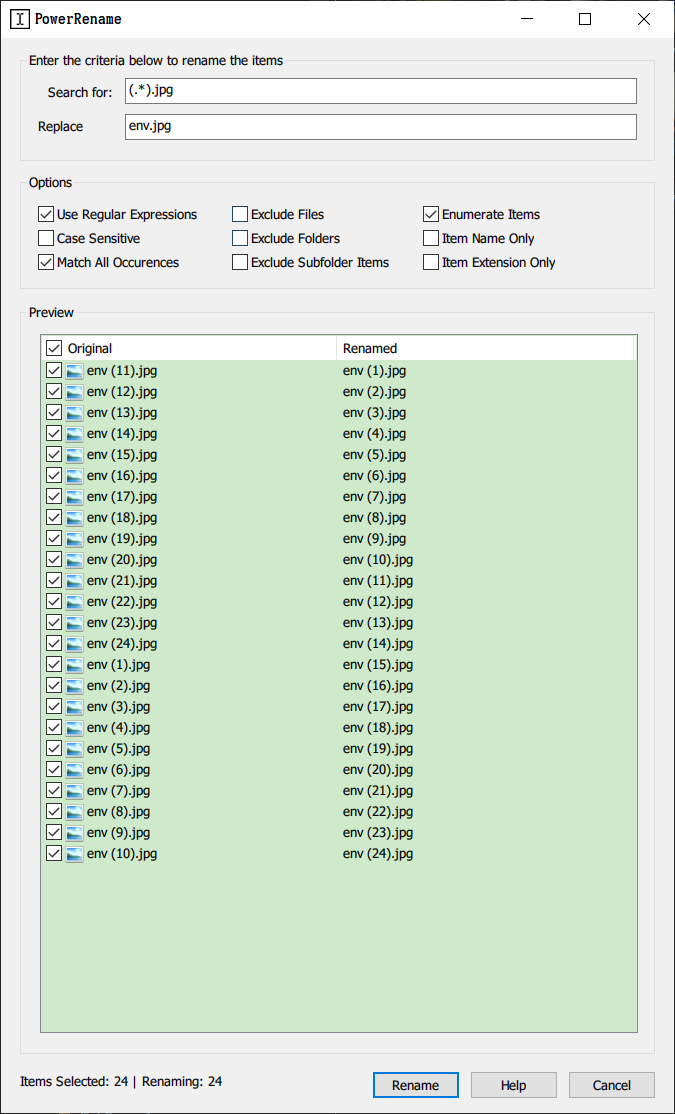675x1114 pixels.
Task: Click the Rename button
Action: (416, 1085)
